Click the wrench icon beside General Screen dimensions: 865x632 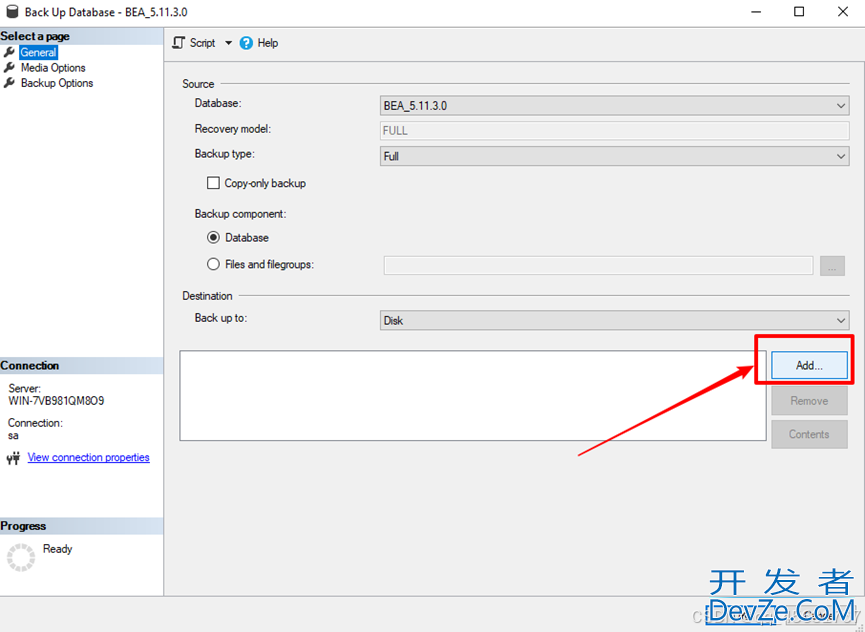pyautogui.click(x=9, y=52)
